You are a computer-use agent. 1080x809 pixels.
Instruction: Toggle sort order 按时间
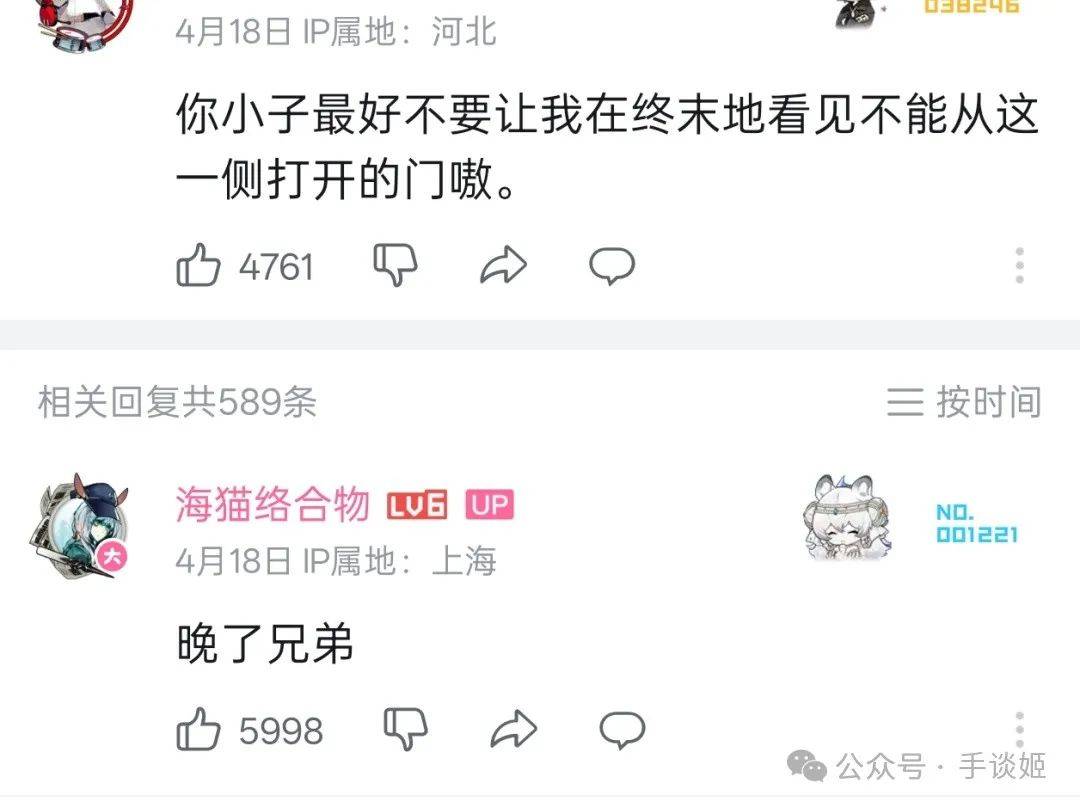point(964,402)
